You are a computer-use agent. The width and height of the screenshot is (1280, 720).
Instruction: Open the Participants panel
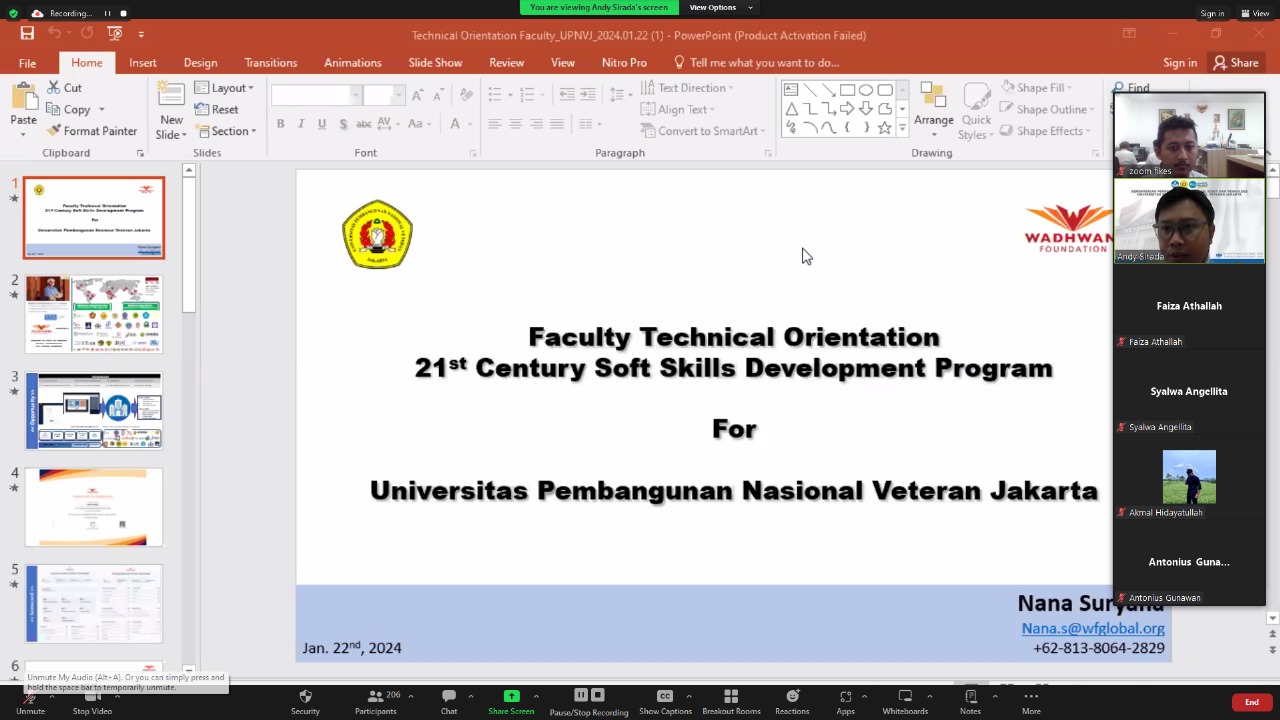click(x=375, y=696)
